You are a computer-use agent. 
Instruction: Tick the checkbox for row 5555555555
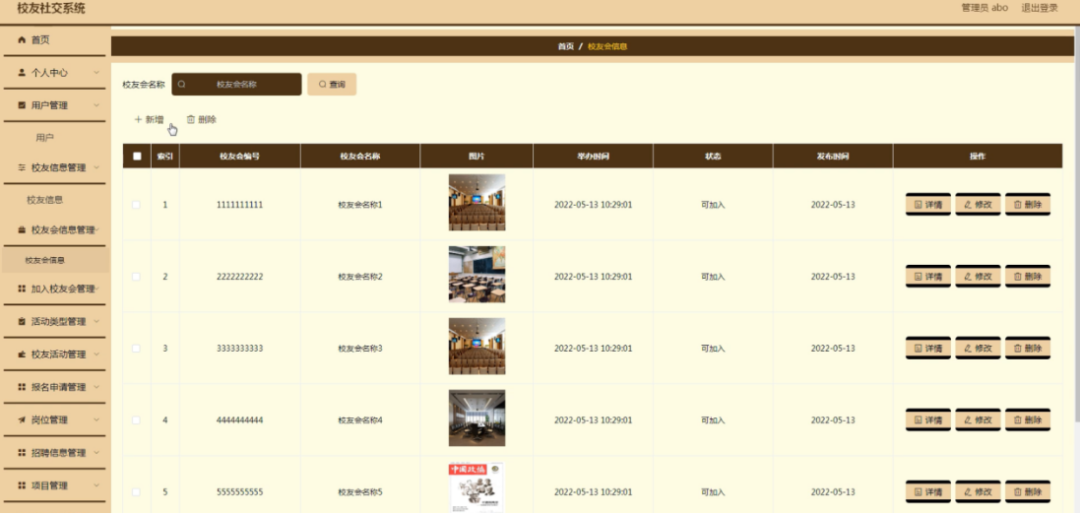tap(136, 492)
